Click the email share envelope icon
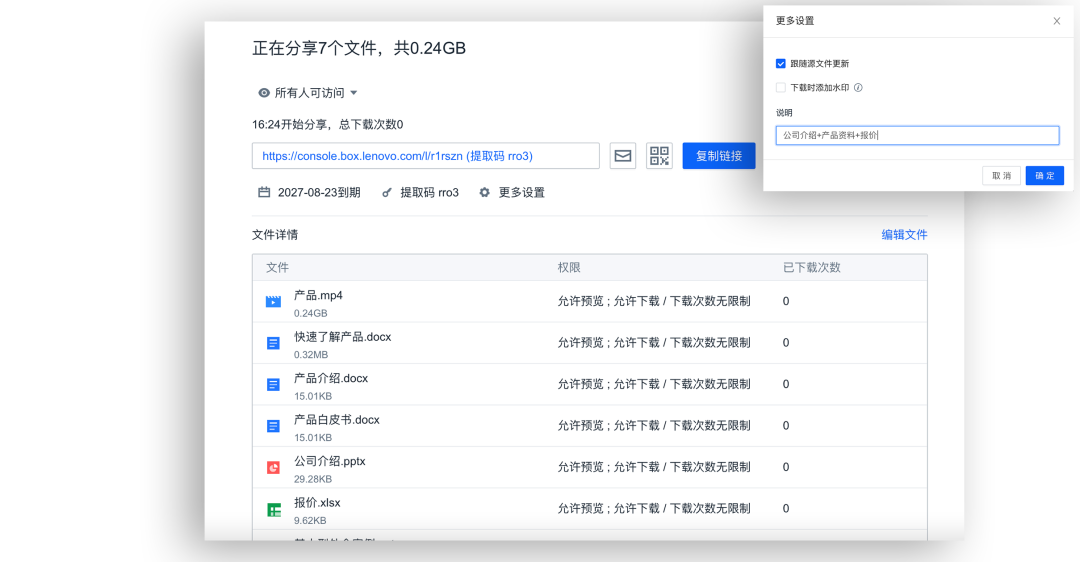1080x562 pixels. pyautogui.click(x=623, y=156)
